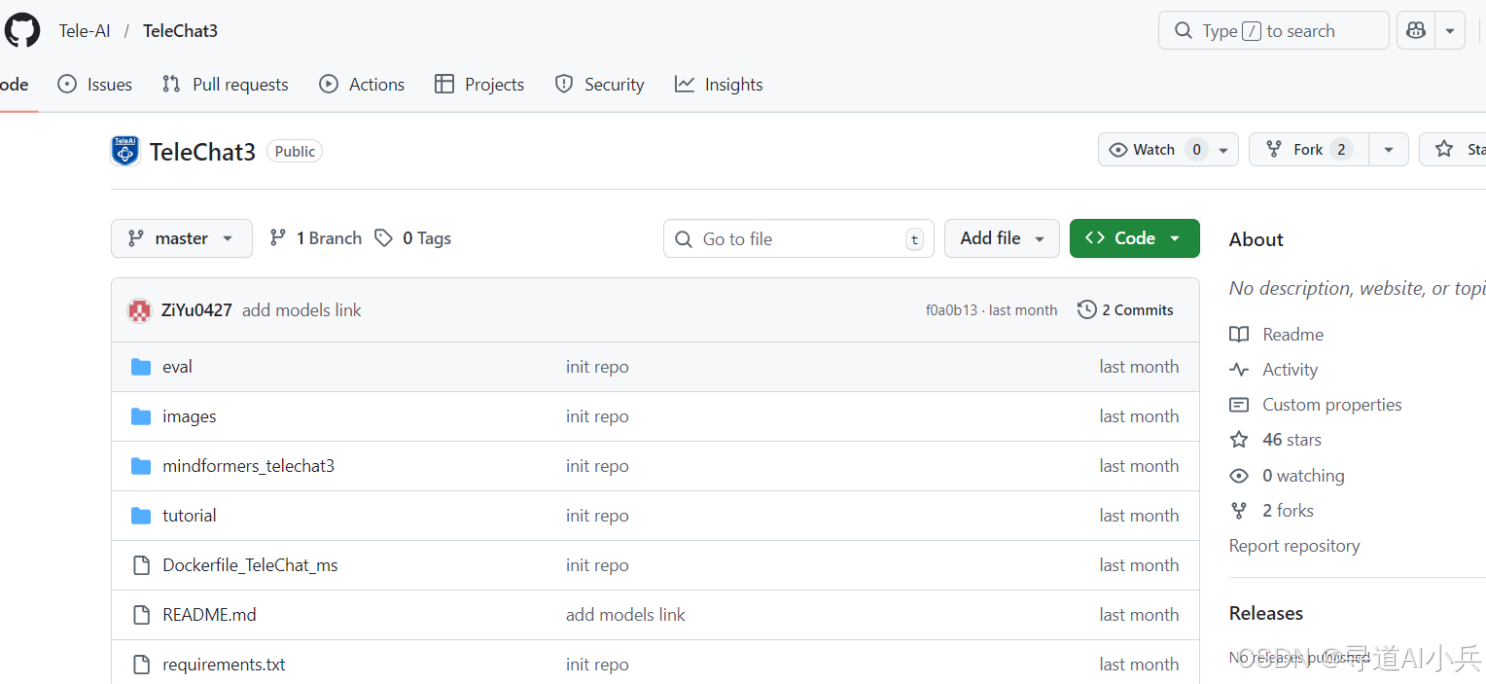This screenshot has width=1486, height=684.
Task: Open the tutorial folder
Action: coord(189,516)
